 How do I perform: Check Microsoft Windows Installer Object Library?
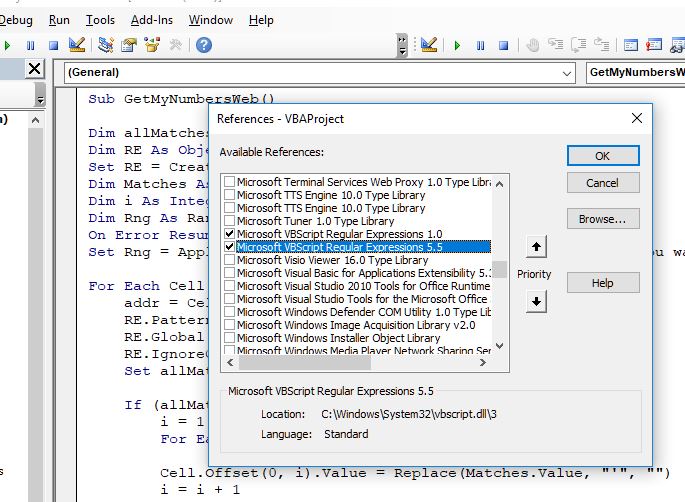(229, 338)
